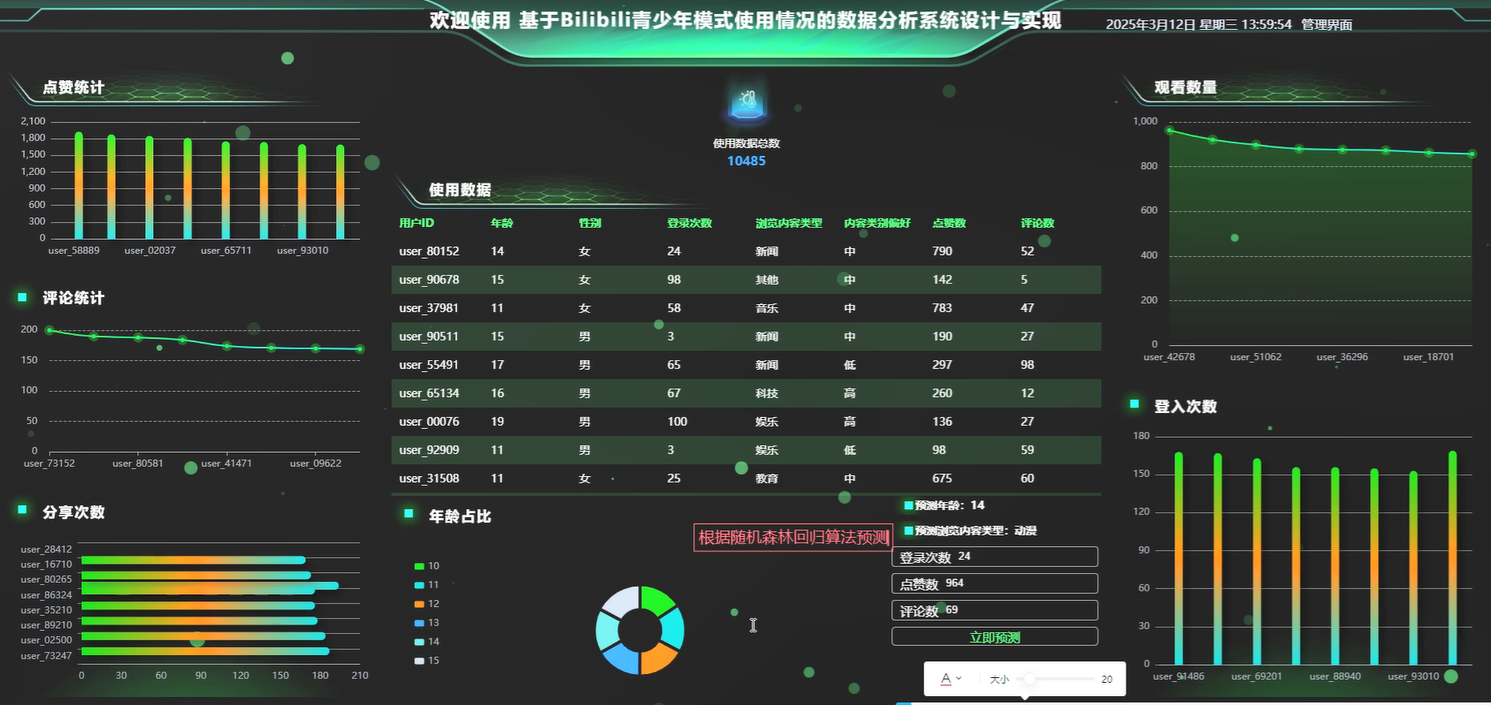Click the 用户ID column header
The image size is (1491, 705).
point(416,223)
